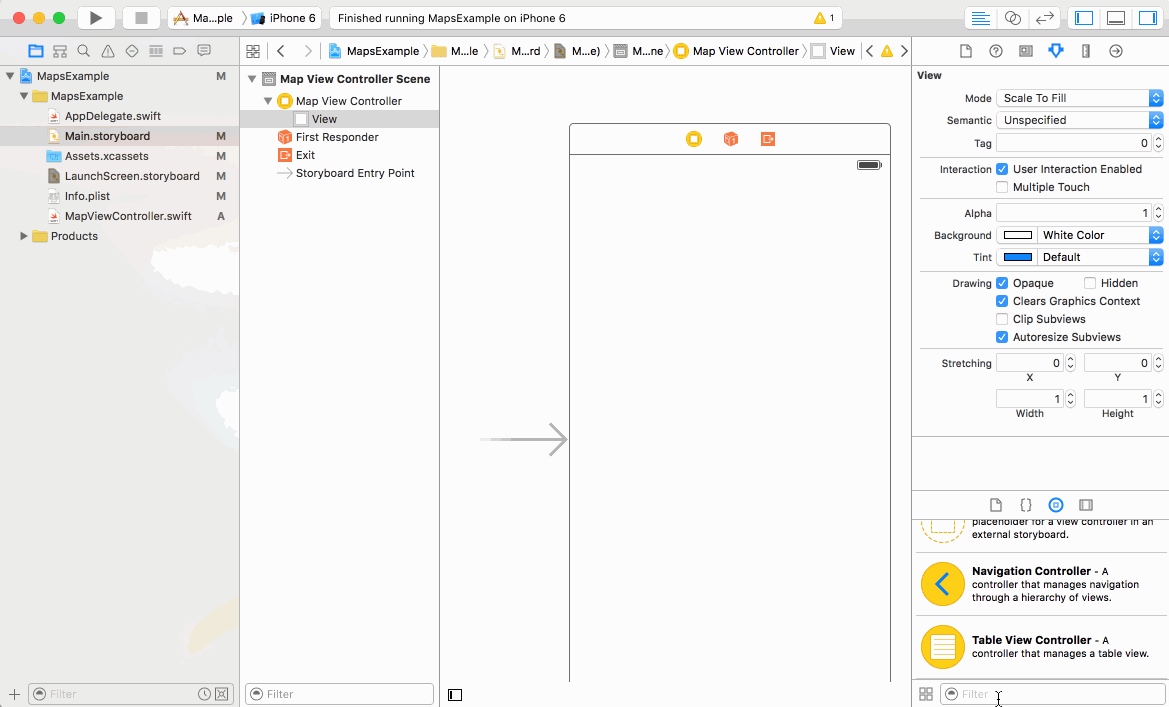Click the Tag input field
1169x707 pixels.
[1074, 143]
